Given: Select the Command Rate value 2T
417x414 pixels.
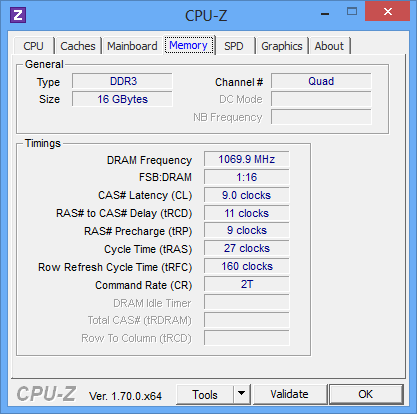Looking at the screenshot, I should click(247, 284).
